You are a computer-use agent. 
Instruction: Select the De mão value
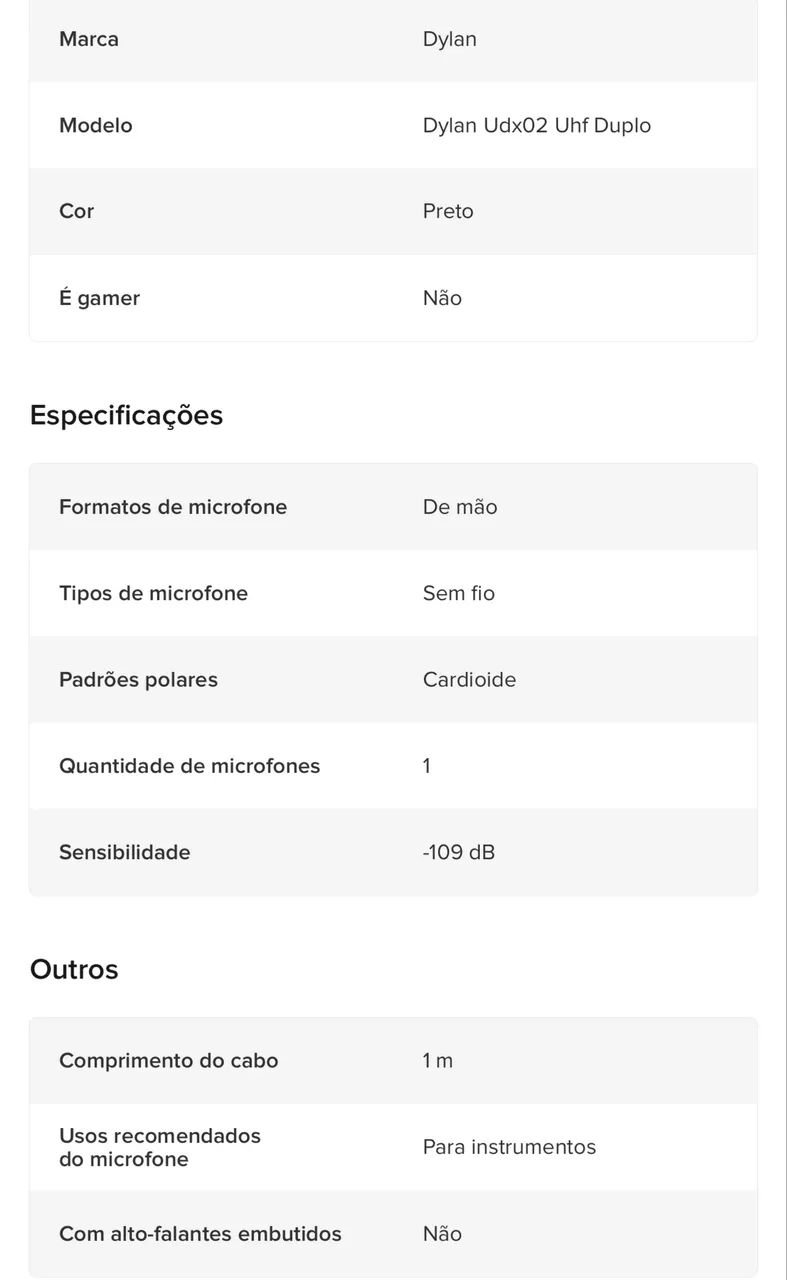(460, 507)
